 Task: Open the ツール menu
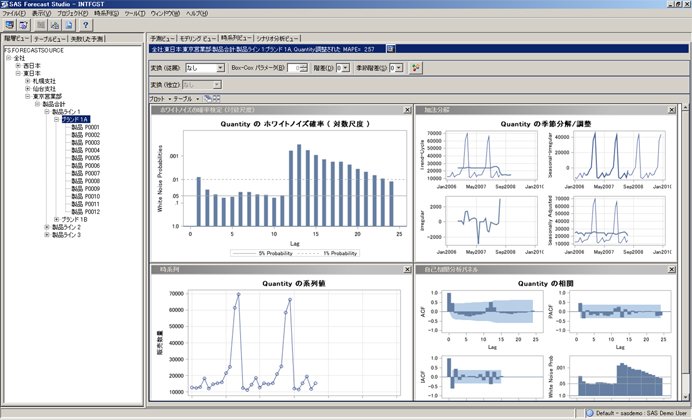click(x=135, y=13)
